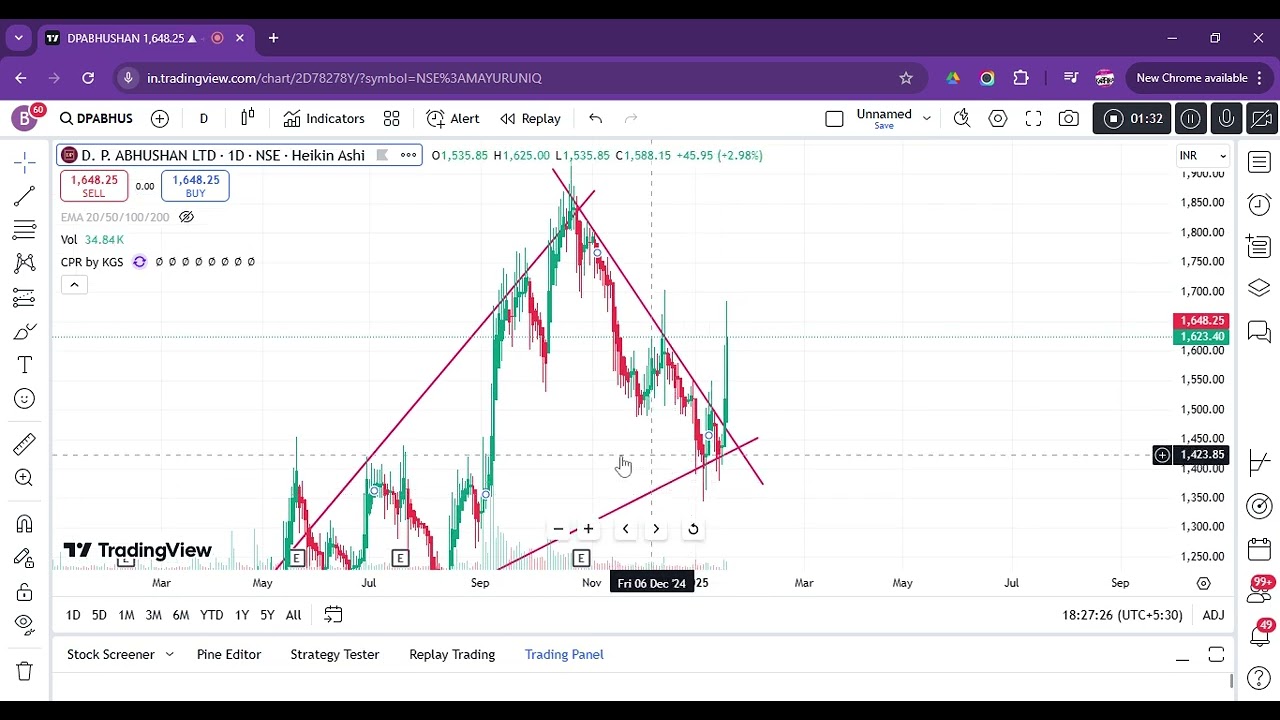
Task: Select the ruler measure tool
Action: [25, 444]
